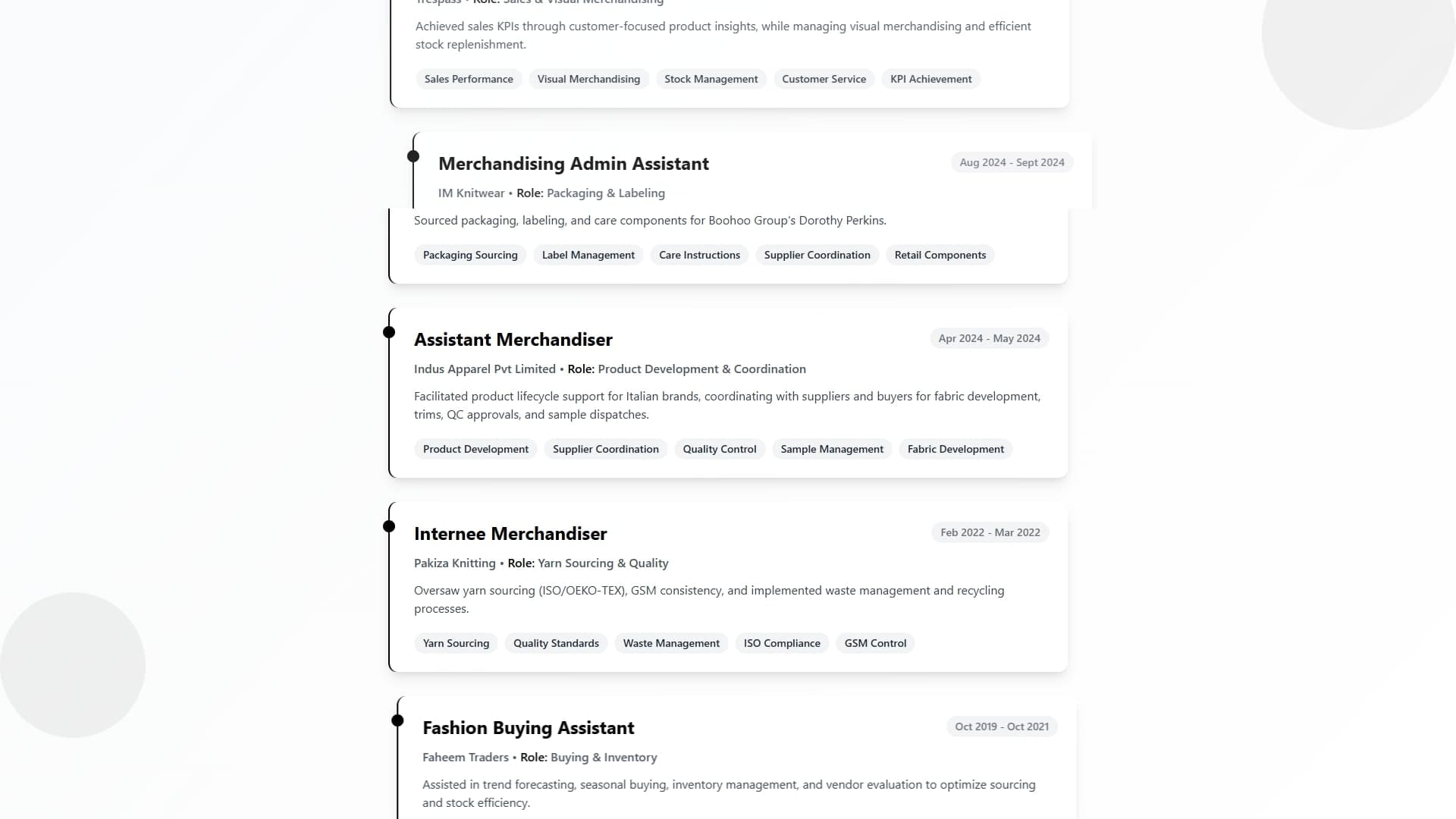The height and width of the screenshot is (819, 1456).
Task: Click the Retail Components tag
Action: (940, 255)
